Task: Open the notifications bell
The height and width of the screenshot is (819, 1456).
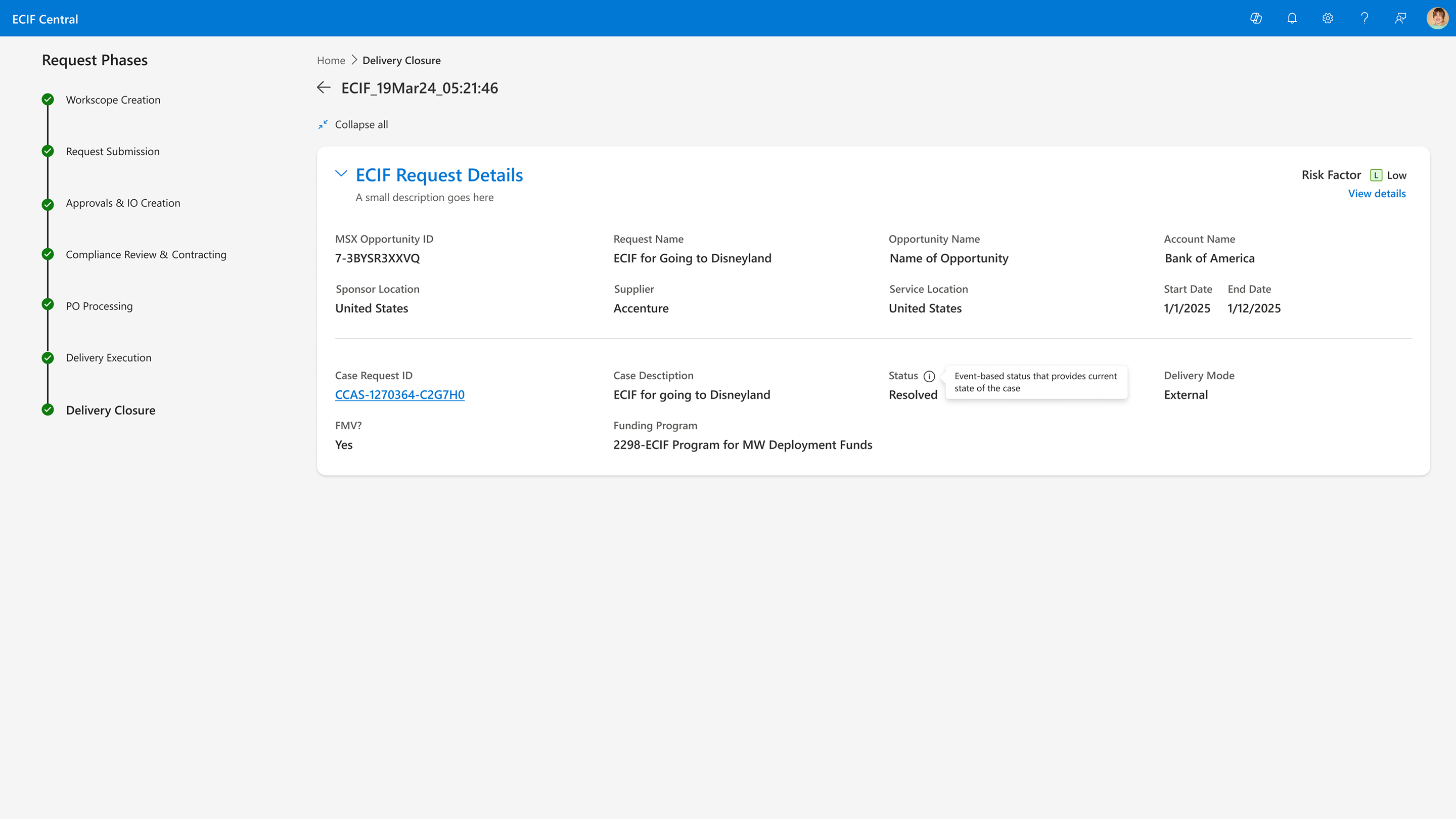Action: pos(1292,19)
